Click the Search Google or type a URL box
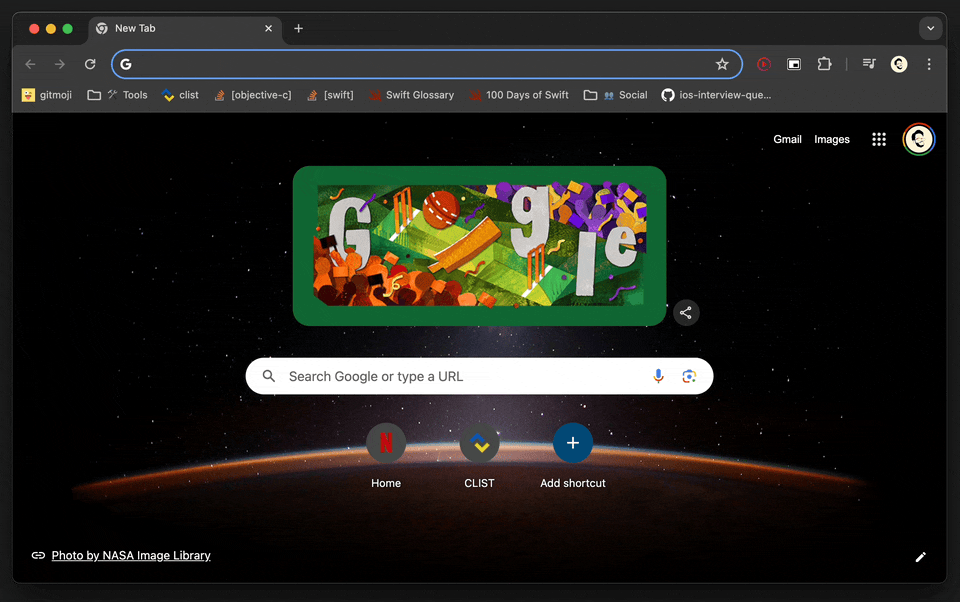Viewport: 960px width, 602px height. 479,376
